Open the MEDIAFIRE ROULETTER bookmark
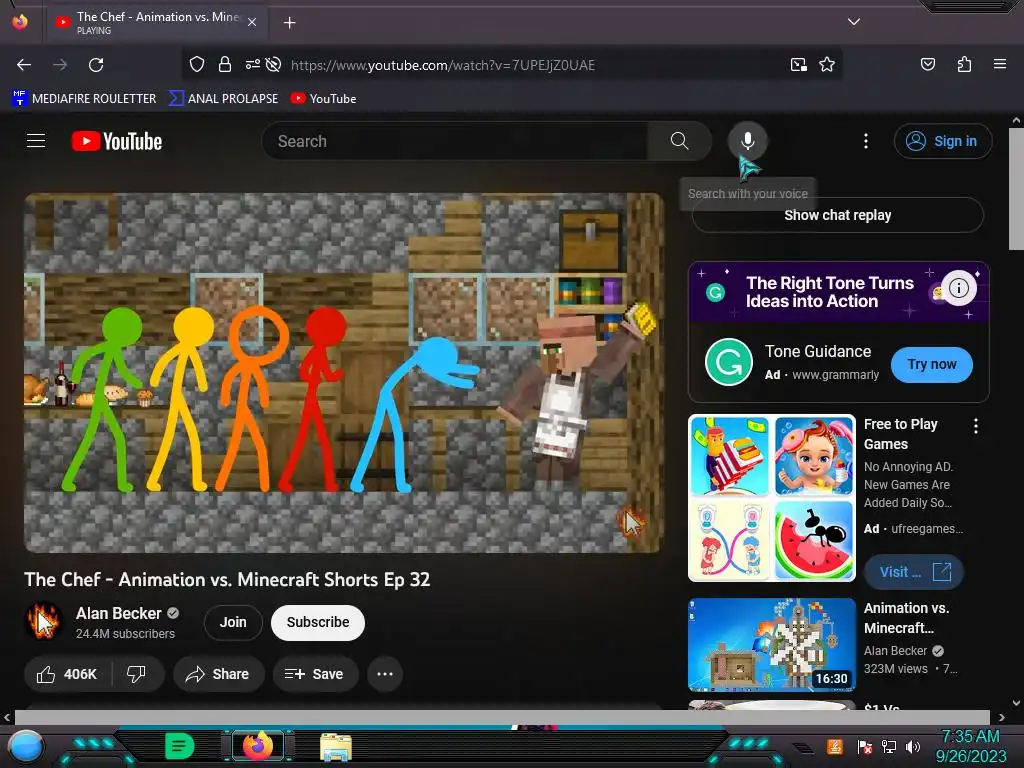1024x768 pixels. click(84, 99)
